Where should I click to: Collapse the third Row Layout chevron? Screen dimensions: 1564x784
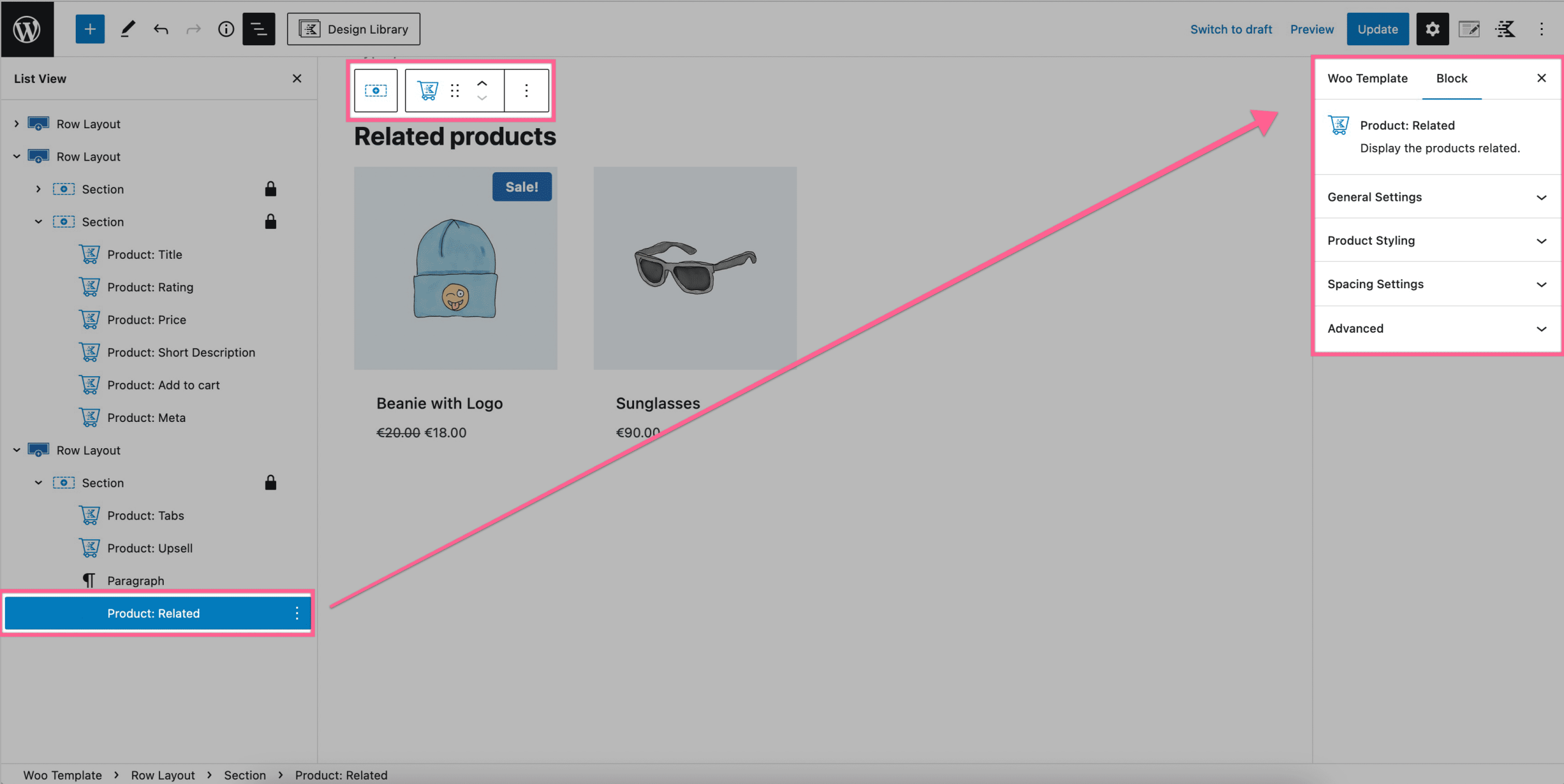16,450
